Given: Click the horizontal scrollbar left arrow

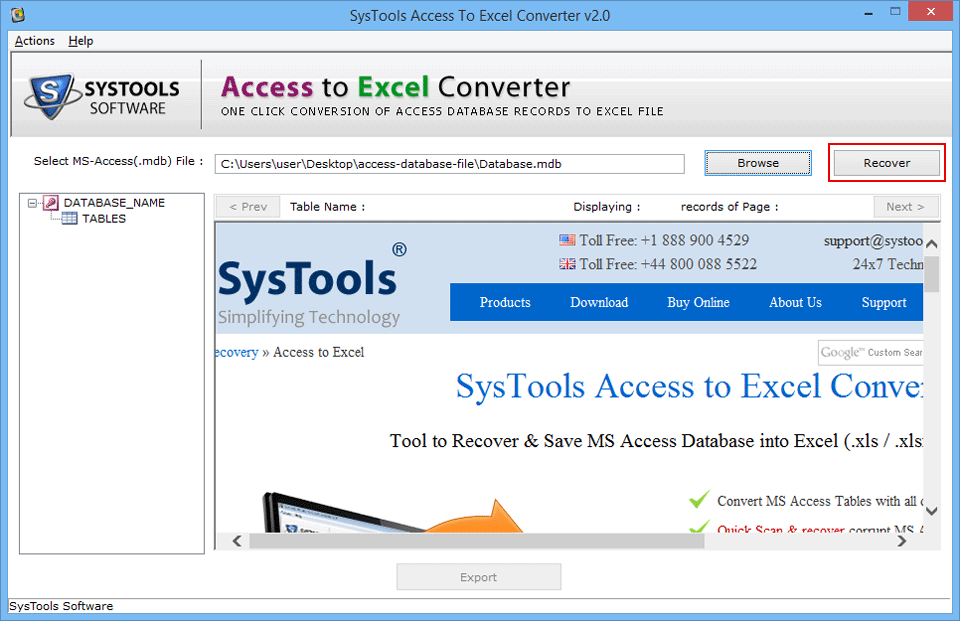Looking at the screenshot, I should coord(238,541).
